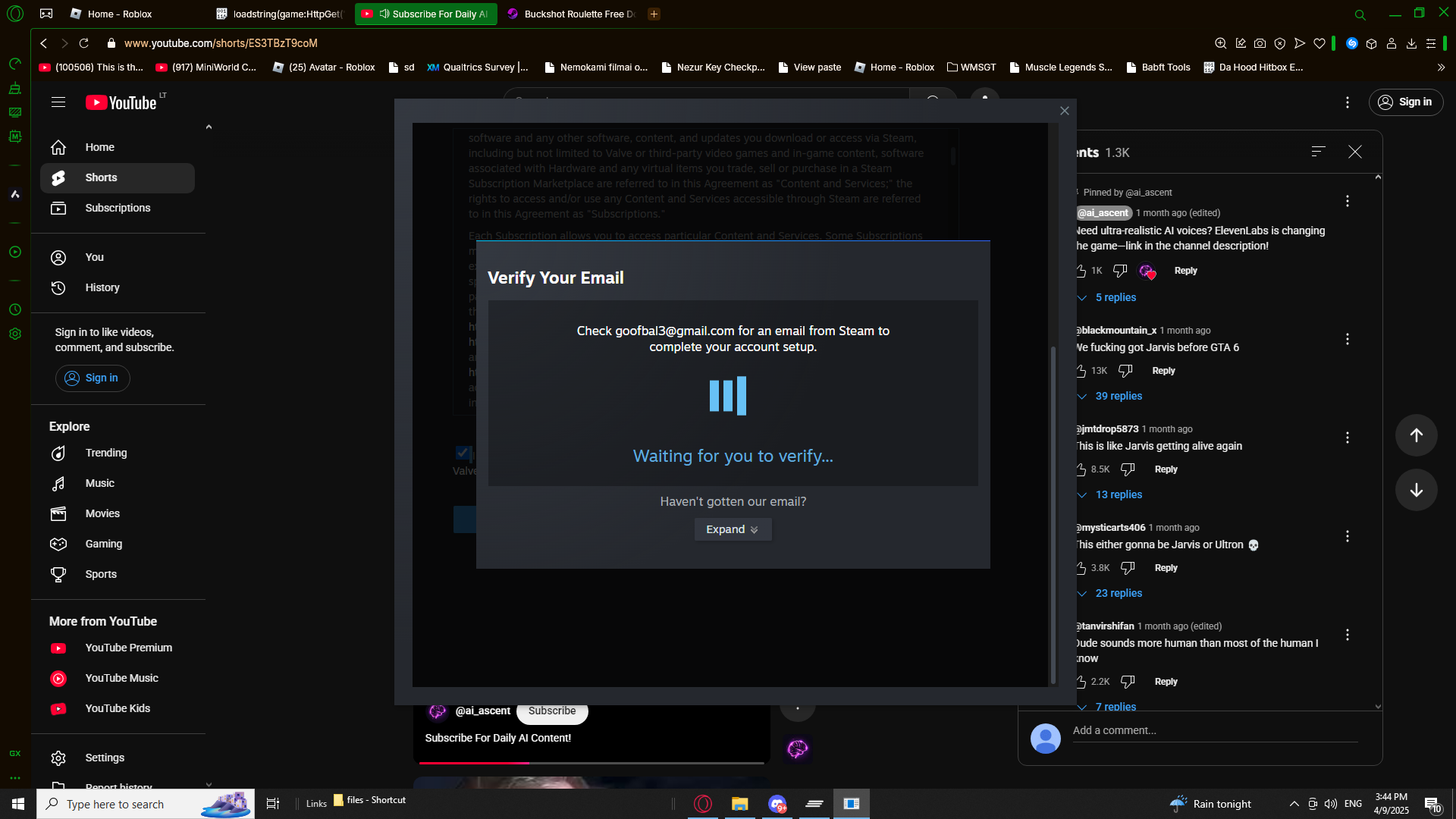This screenshot has height=819, width=1456.
Task: Click the sidebar Sign in button
Action: point(93,378)
